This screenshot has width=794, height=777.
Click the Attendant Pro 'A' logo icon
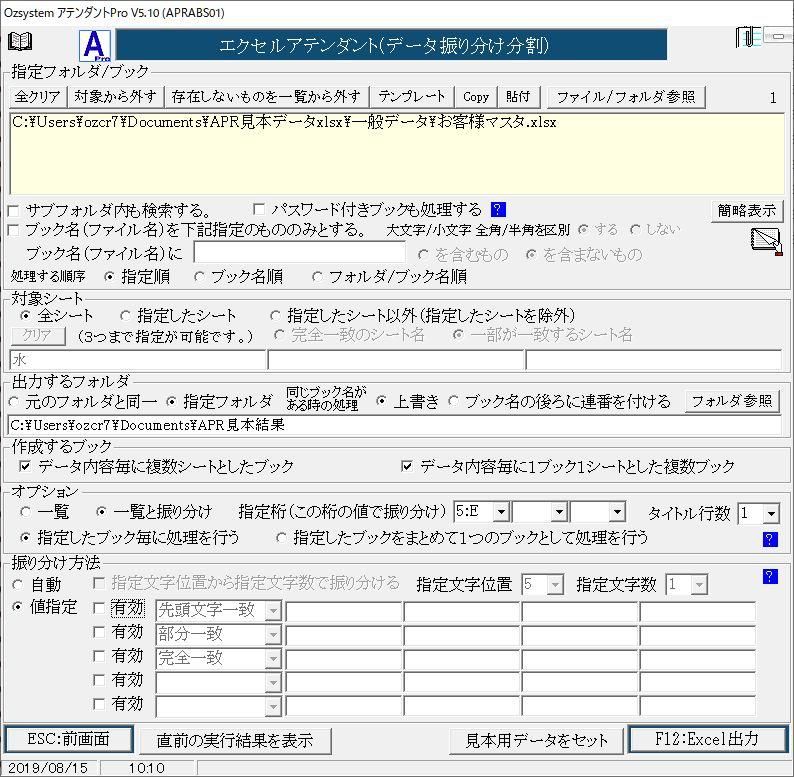(x=95, y=46)
